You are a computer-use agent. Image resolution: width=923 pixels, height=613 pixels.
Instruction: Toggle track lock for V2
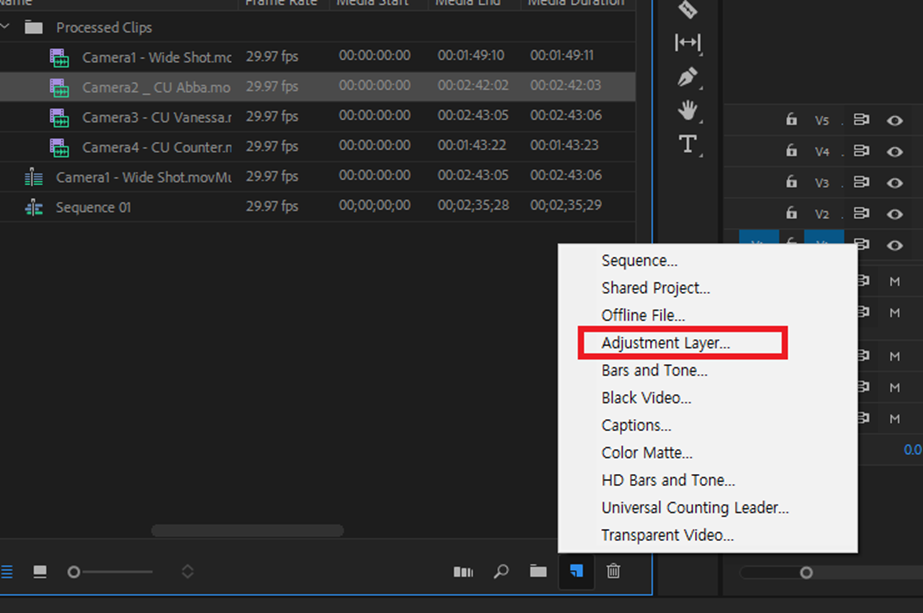792,213
